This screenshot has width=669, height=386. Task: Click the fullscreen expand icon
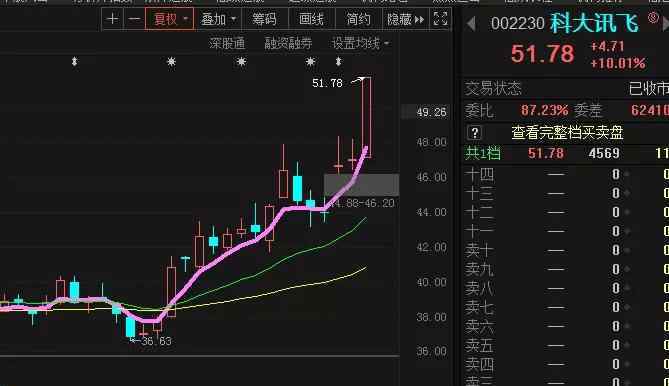(x=440, y=19)
